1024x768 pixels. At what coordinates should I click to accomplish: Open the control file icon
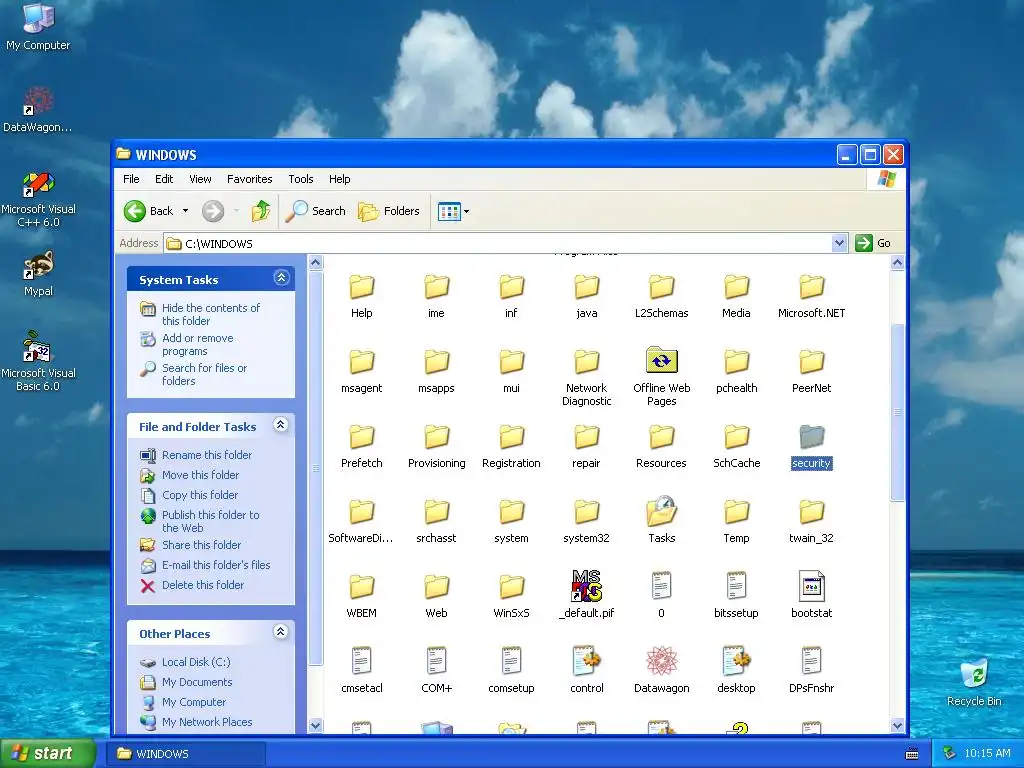(x=586, y=661)
